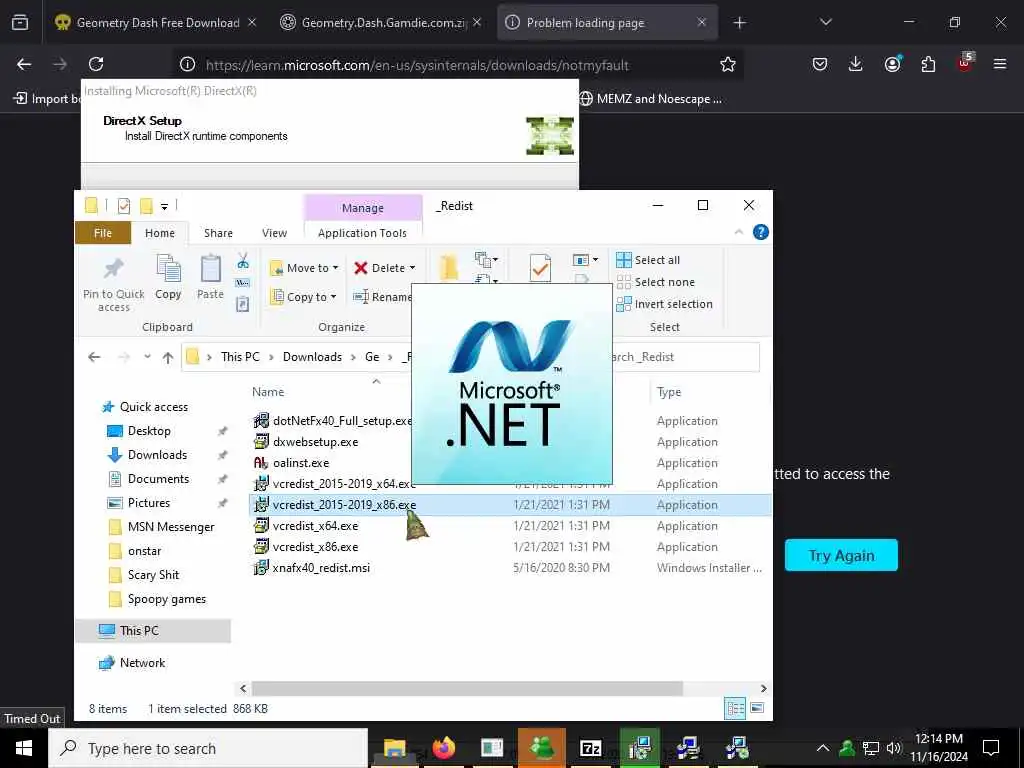Image resolution: width=1024 pixels, height=768 pixels.
Task: Click the Paste shortcut icon in Clipboard group
Action: tap(243, 304)
